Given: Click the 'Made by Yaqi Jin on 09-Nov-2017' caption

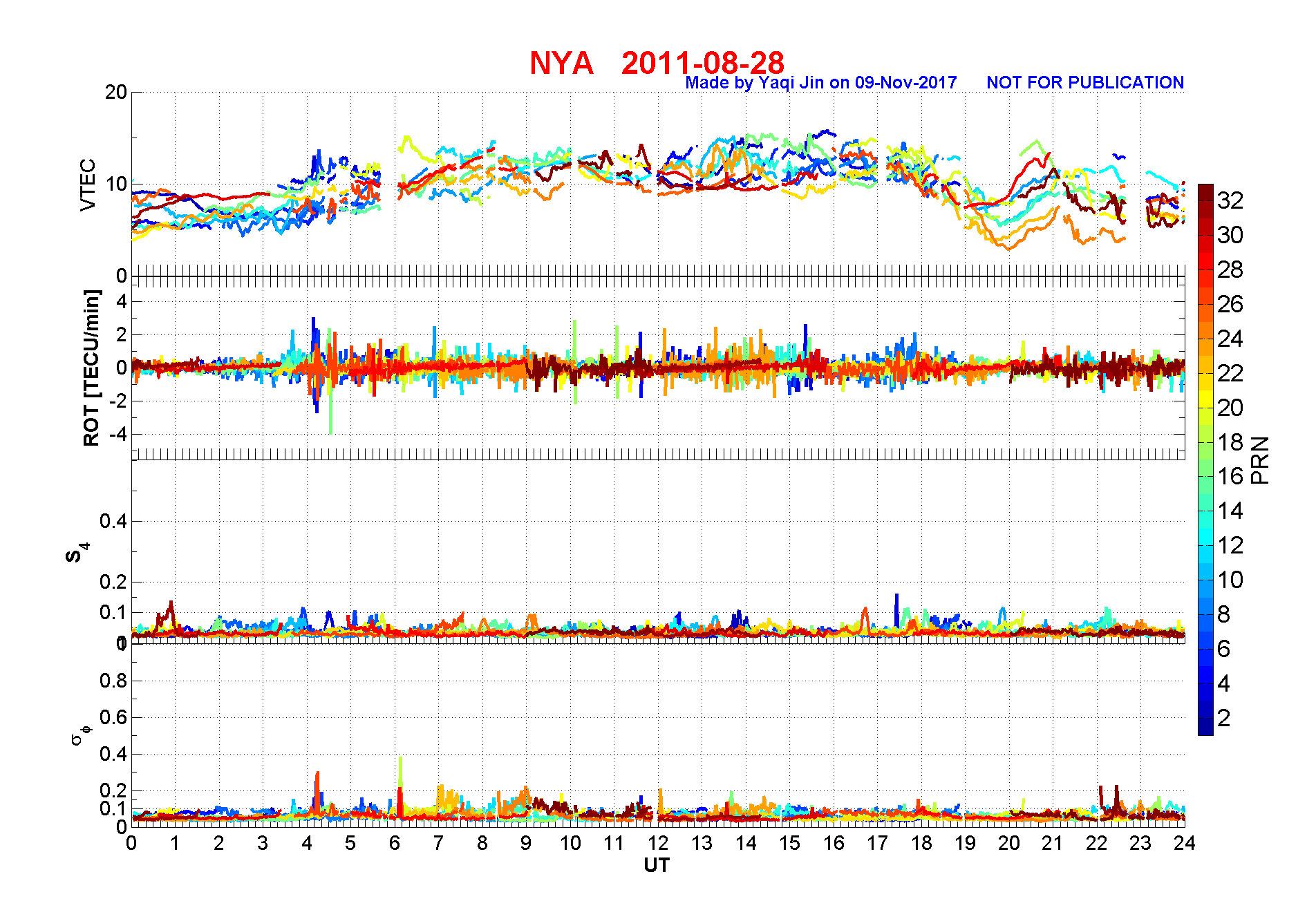Looking at the screenshot, I should 821,83.
